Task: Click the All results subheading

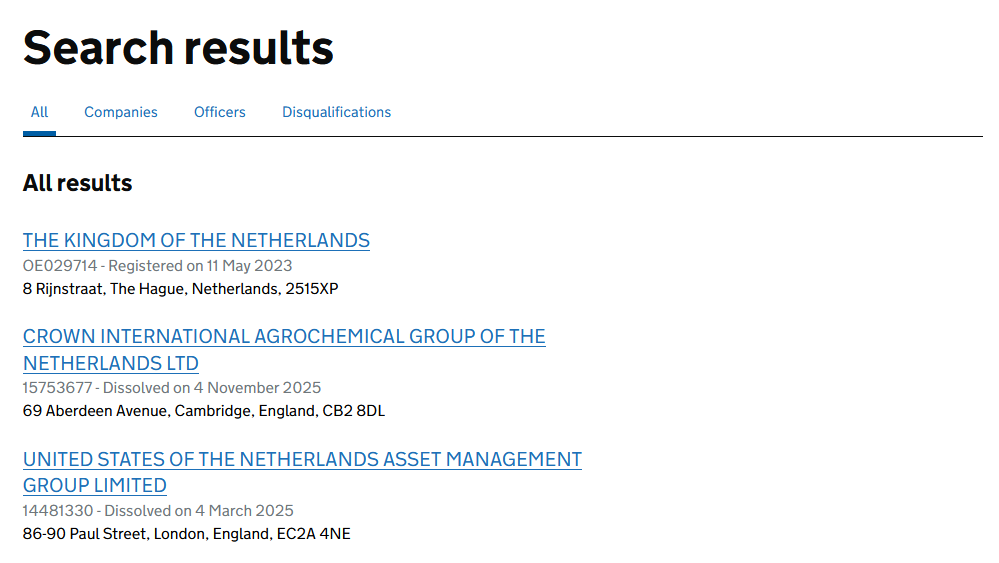Action: click(x=77, y=183)
